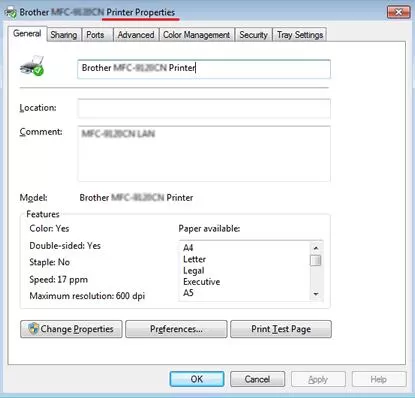Click the 'Color: Yes' feature text

[x=49, y=228]
